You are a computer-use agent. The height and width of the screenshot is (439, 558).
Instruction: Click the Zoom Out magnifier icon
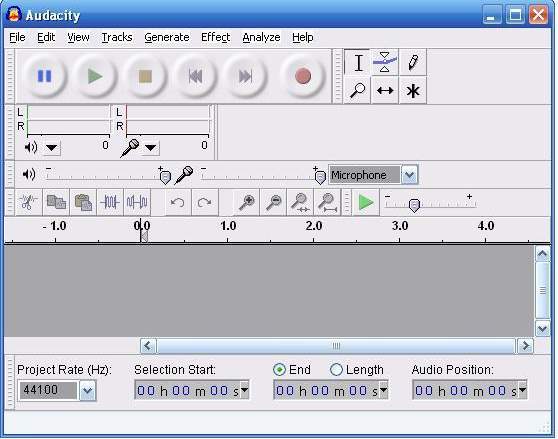[273, 202]
